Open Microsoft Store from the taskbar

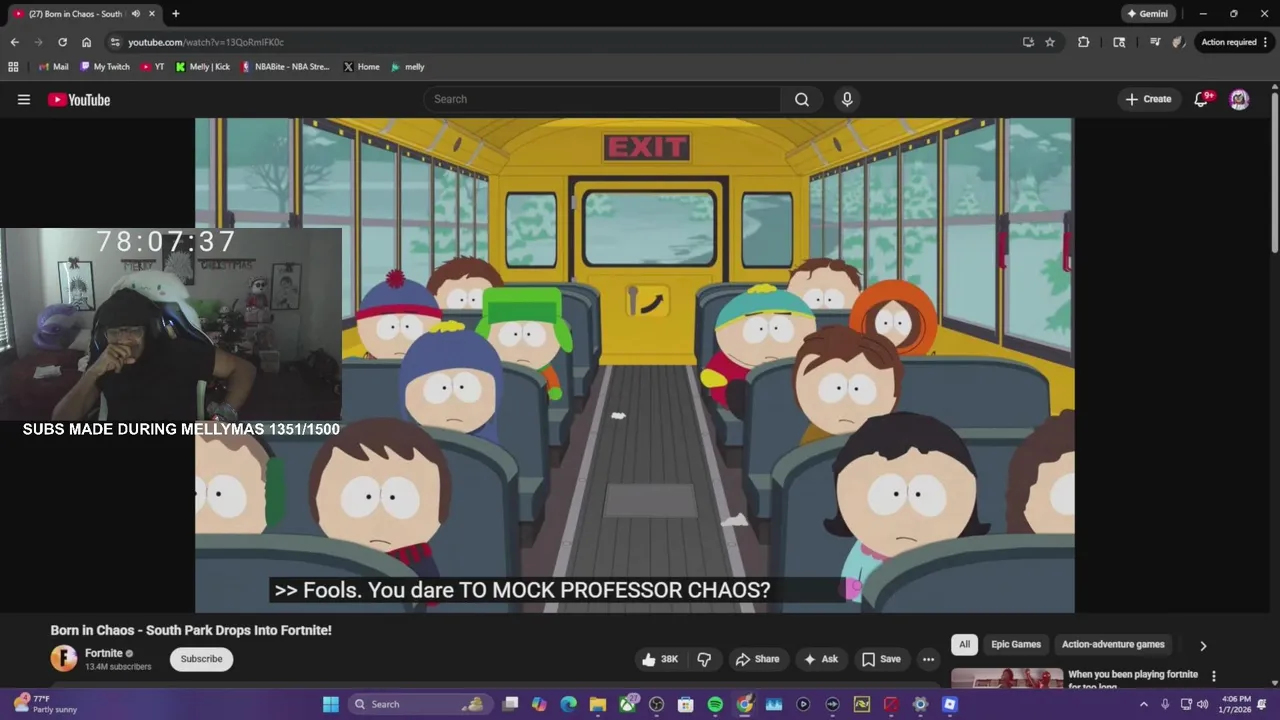(x=686, y=704)
